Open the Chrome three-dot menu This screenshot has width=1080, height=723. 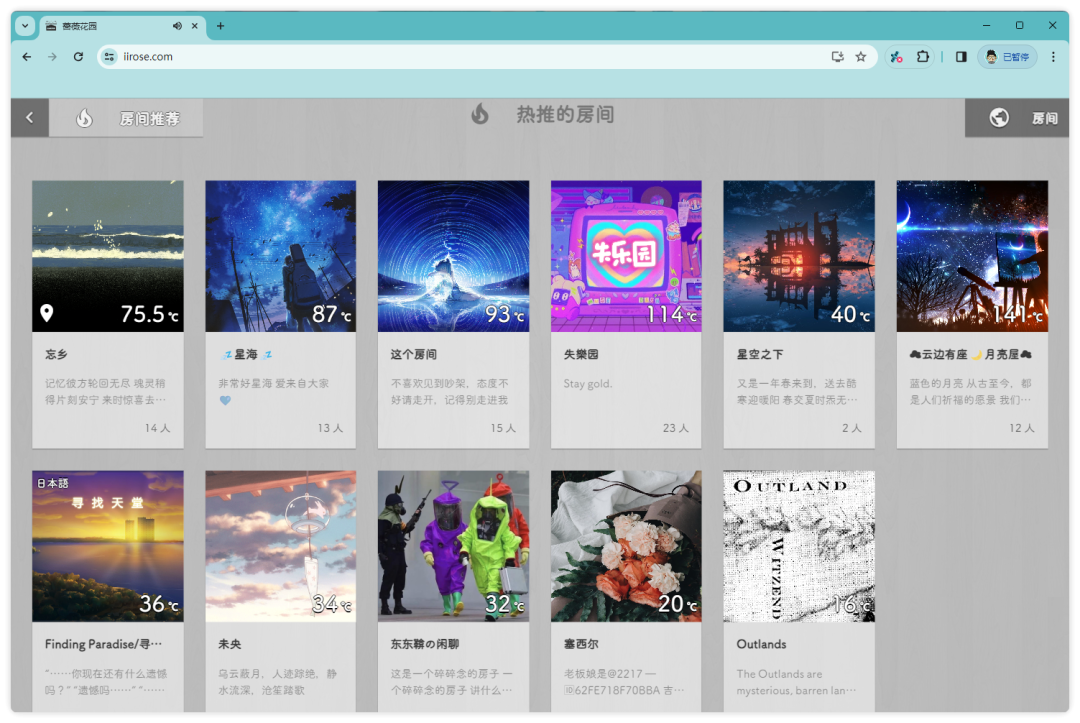(x=1053, y=56)
